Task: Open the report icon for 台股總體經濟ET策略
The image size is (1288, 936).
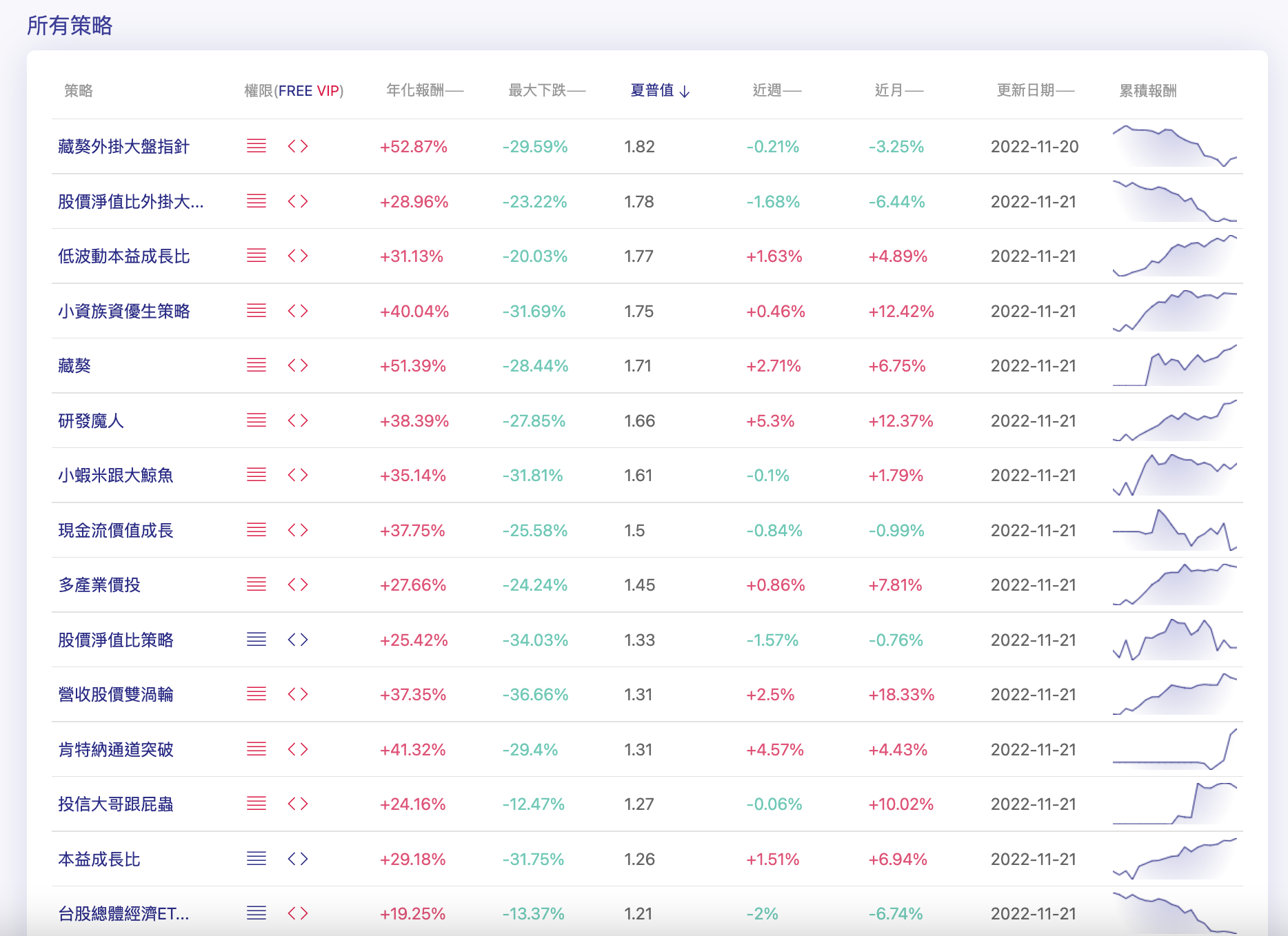Action: click(256, 913)
